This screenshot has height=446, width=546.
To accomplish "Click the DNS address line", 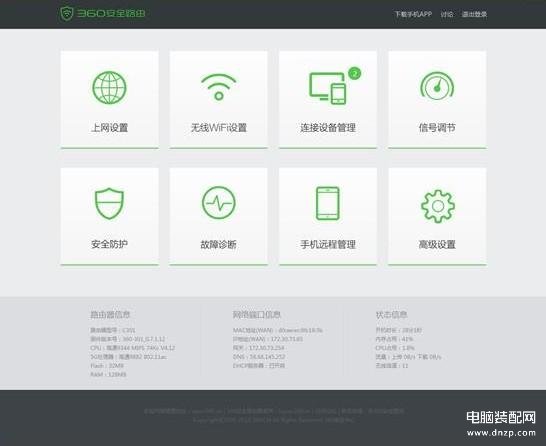I will click(259, 357).
